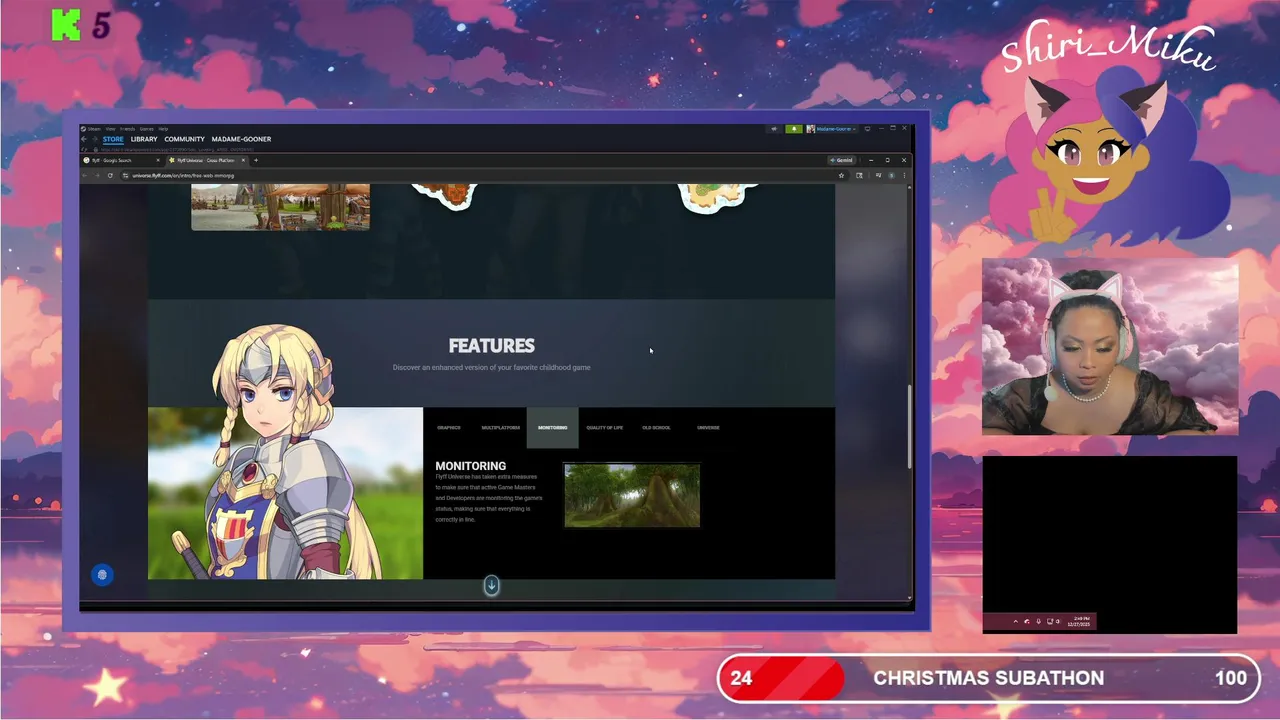Click the forest monitoring screenshot thumbnail
The height and width of the screenshot is (720, 1280).
coord(632,495)
